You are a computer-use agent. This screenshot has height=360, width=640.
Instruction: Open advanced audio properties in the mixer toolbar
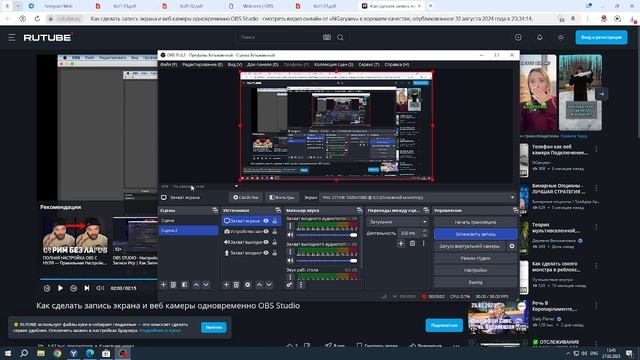coord(289,284)
